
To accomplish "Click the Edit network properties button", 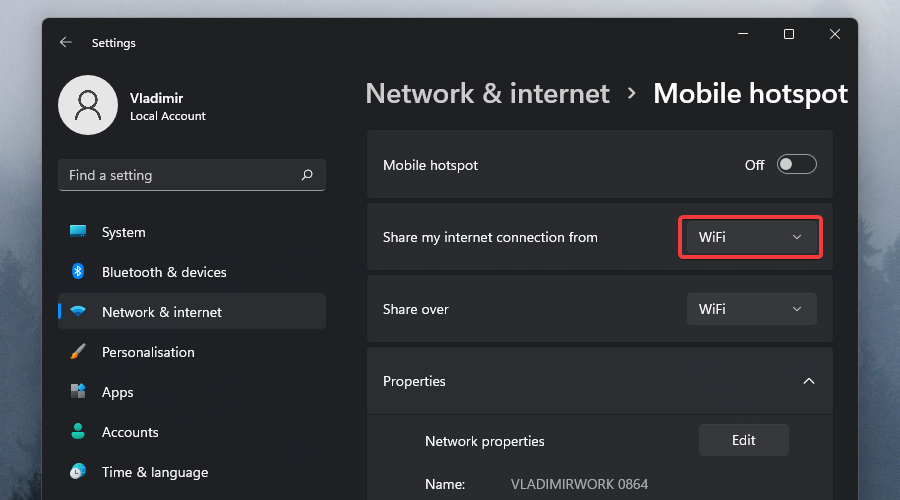I will click(743, 440).
